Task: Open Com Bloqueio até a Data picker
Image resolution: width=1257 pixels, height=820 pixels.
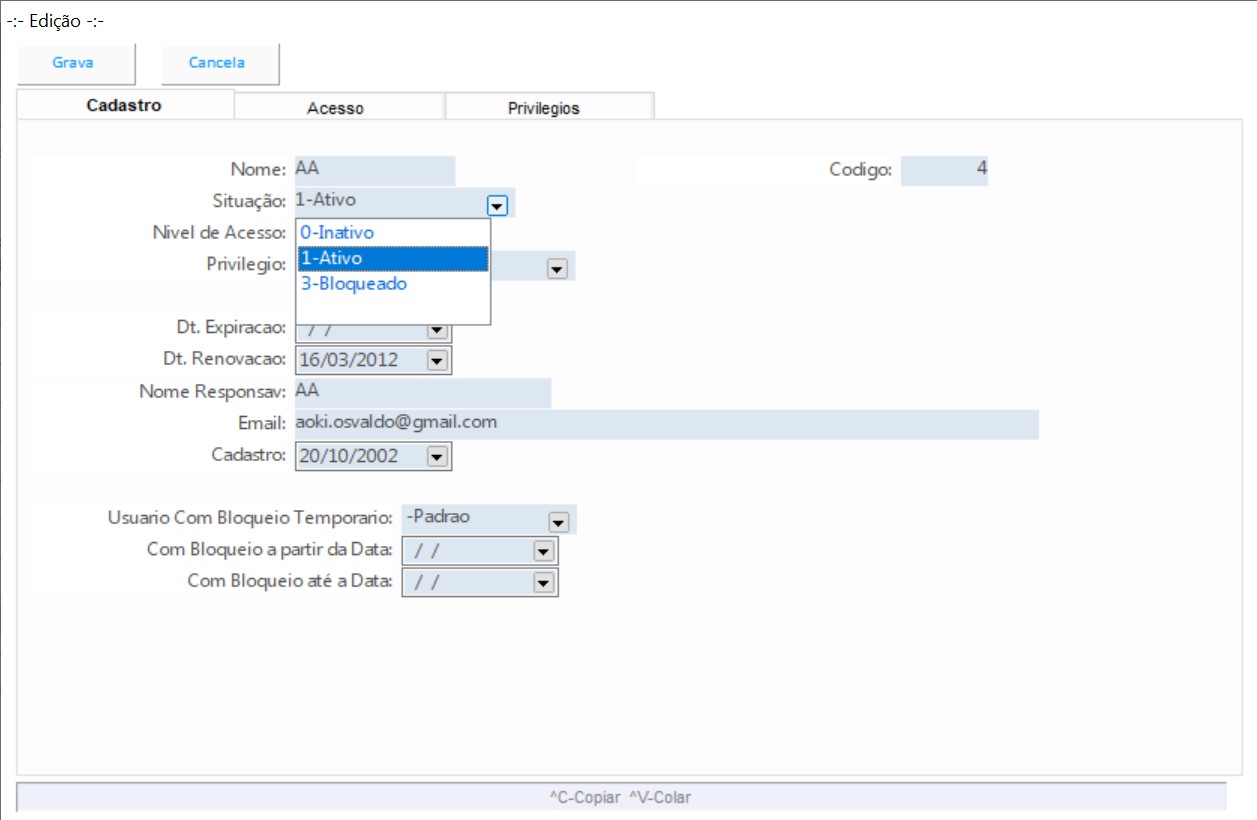Action: [x=543, y=583]
